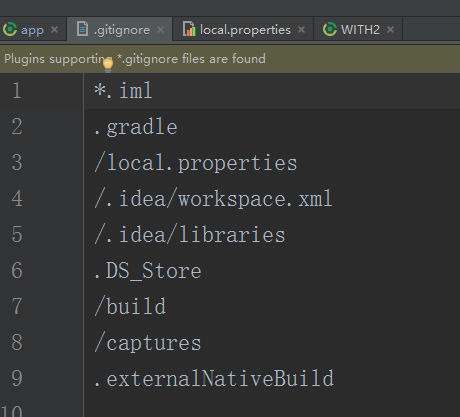Click line number 9 in the gutter

click(x=17, y=379)
